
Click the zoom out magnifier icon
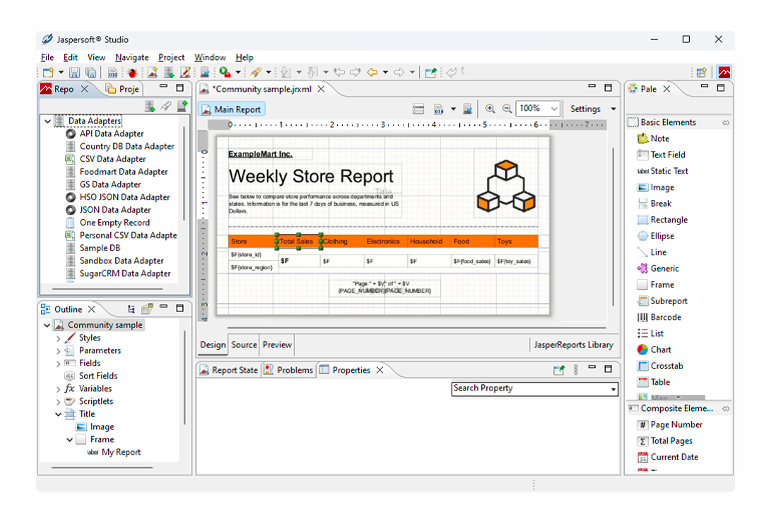pyautogui.click(x=507, y=109)
